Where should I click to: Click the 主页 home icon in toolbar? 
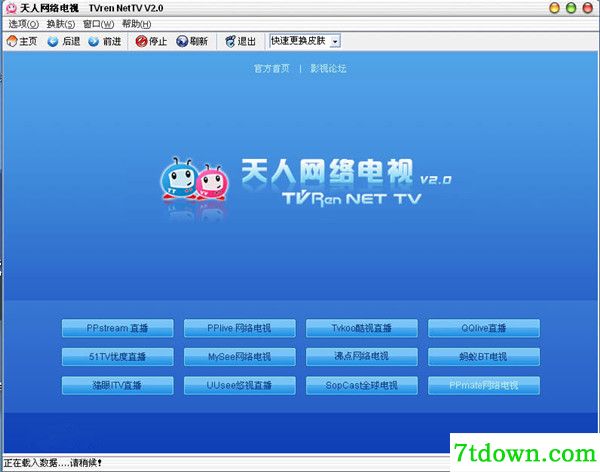pyautogui.click(x=12, y=41)
